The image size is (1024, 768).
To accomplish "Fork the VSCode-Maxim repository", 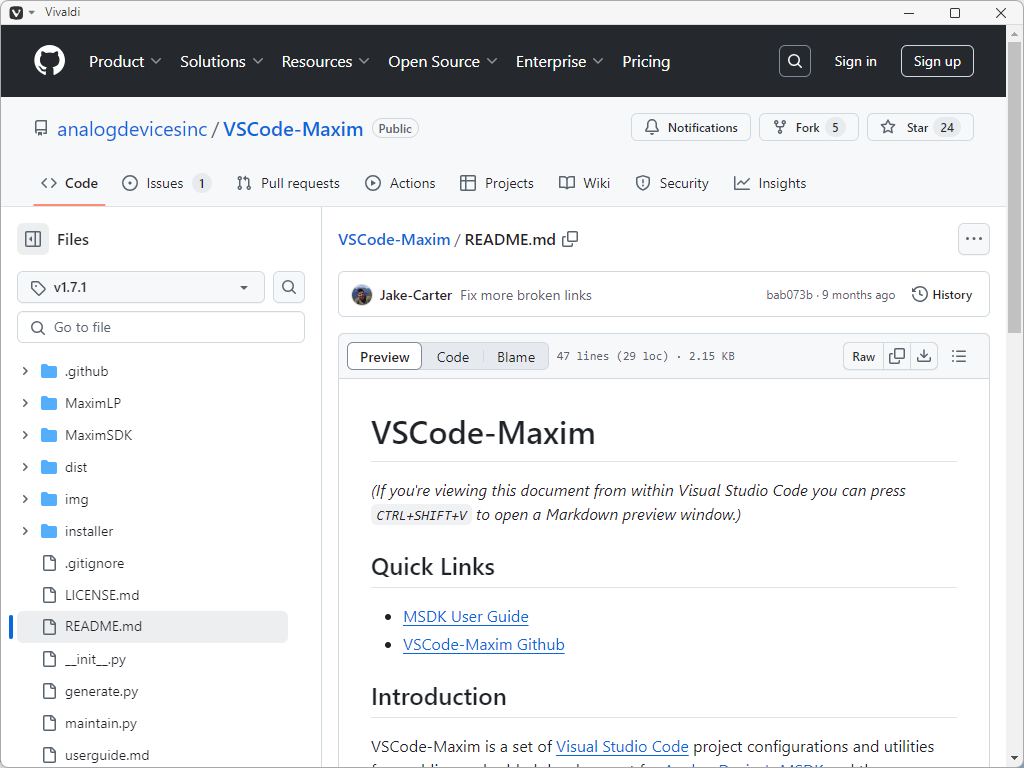I will pyautogui.click(x=808, y=127).
